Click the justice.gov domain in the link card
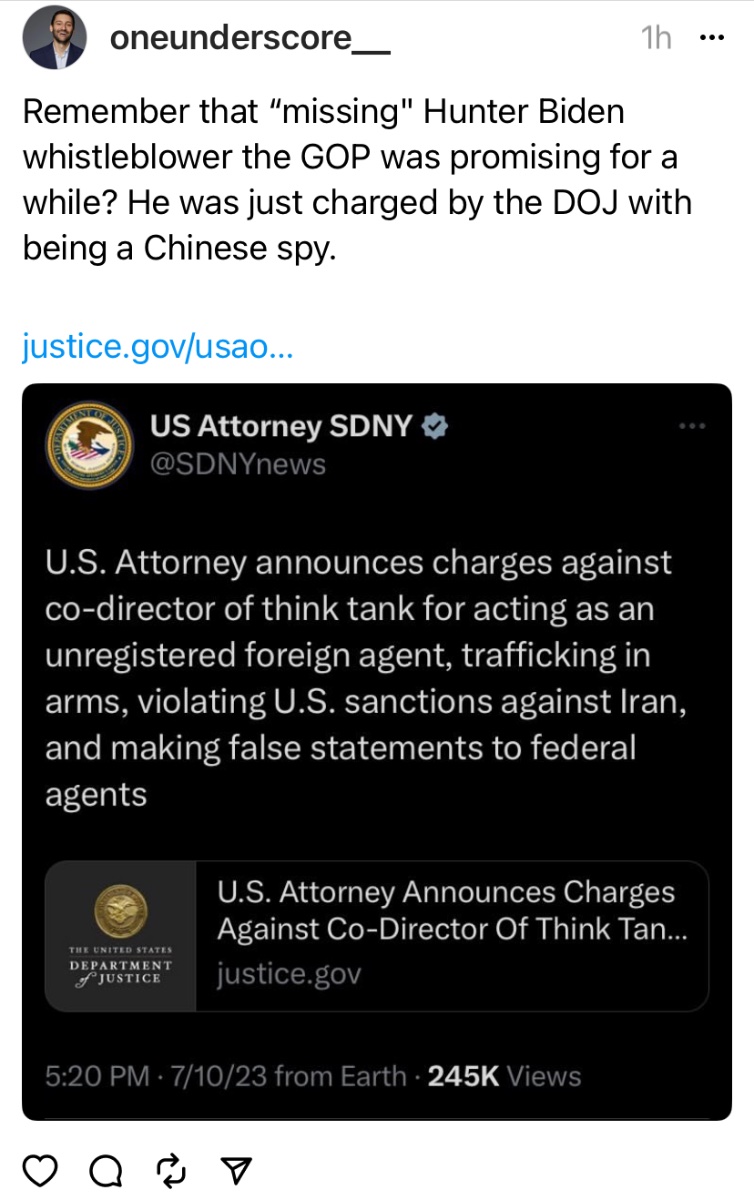754x1200 pixels. tap(289, 974)
